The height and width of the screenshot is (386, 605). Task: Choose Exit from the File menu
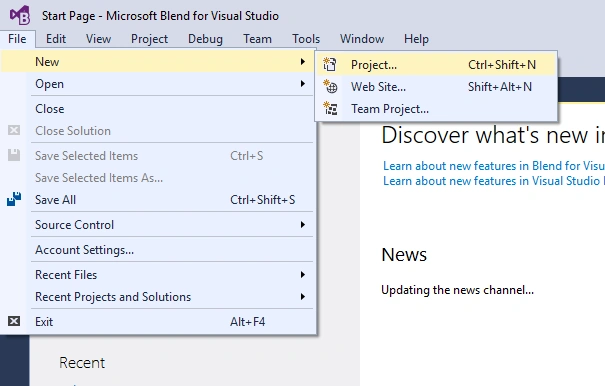point(158,322)
